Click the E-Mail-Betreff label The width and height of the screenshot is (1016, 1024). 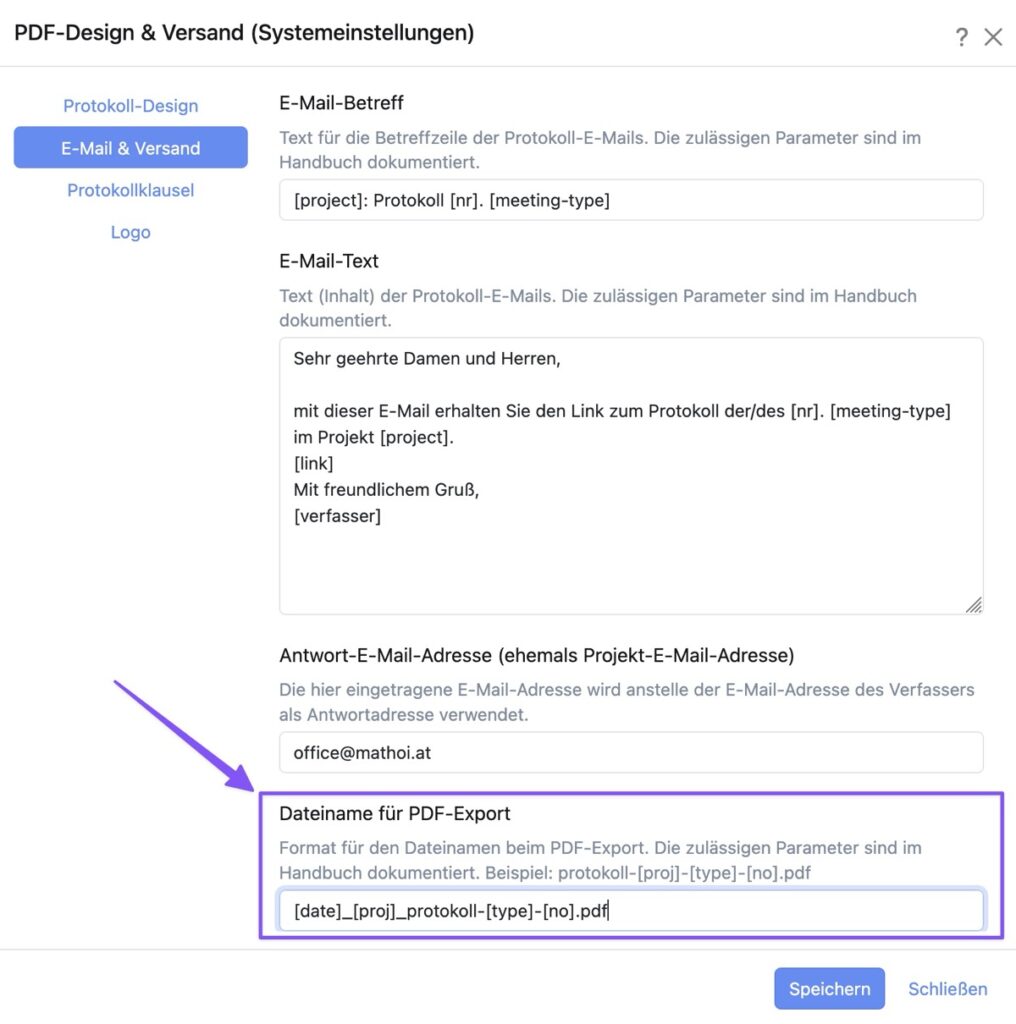pyautogui.click(x=341, y=103)
